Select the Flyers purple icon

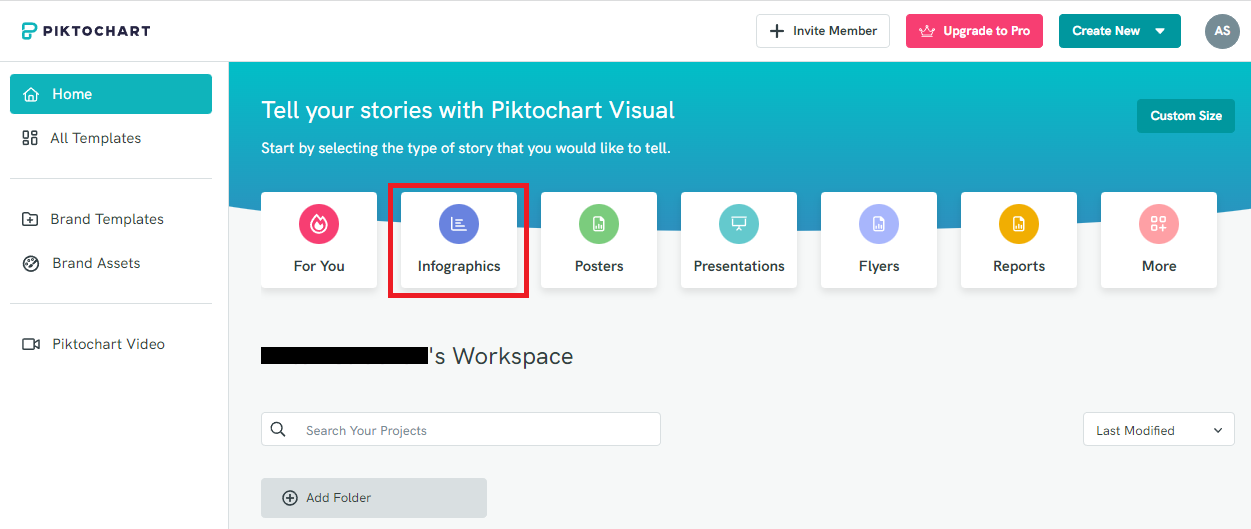click(x=879, y=224)
